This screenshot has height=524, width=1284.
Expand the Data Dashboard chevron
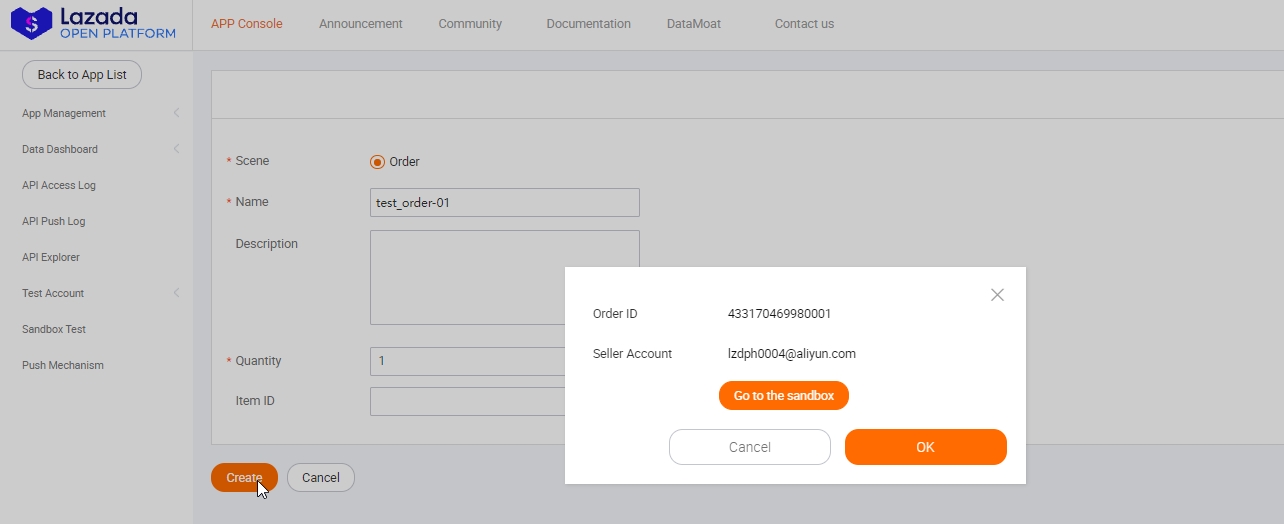176,149
